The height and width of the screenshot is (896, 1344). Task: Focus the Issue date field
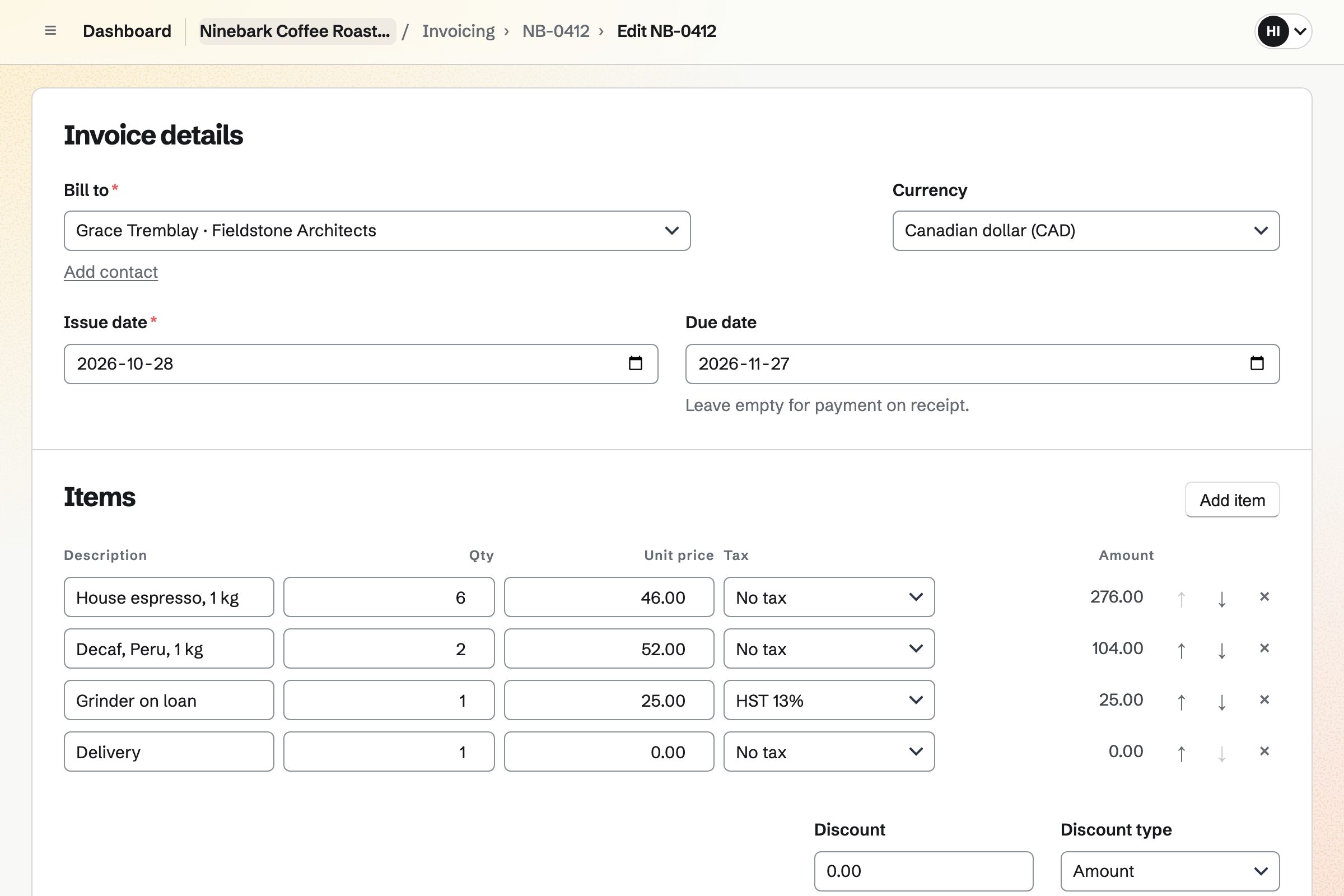[361, 363]
